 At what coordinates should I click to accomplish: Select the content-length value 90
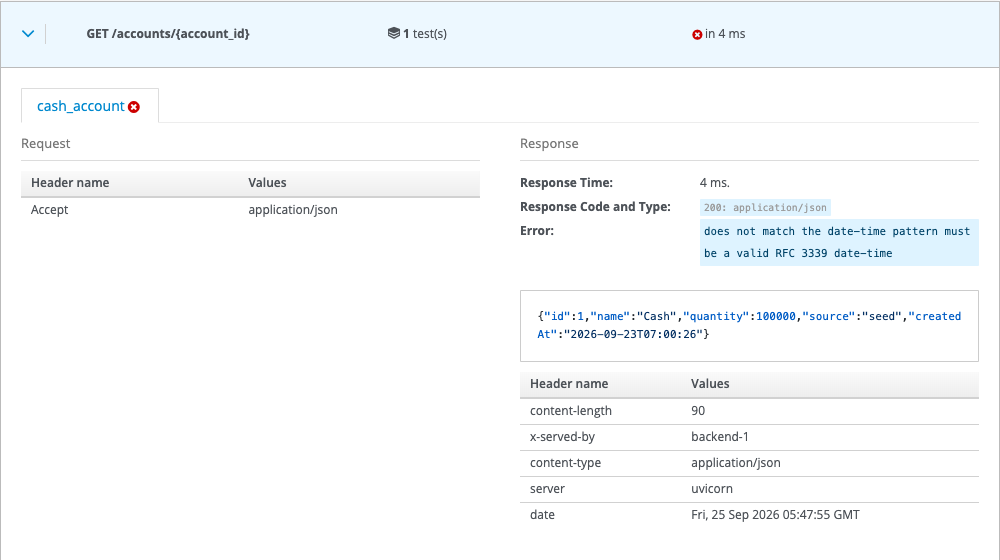pyautogui.click(x=698, y=411)
